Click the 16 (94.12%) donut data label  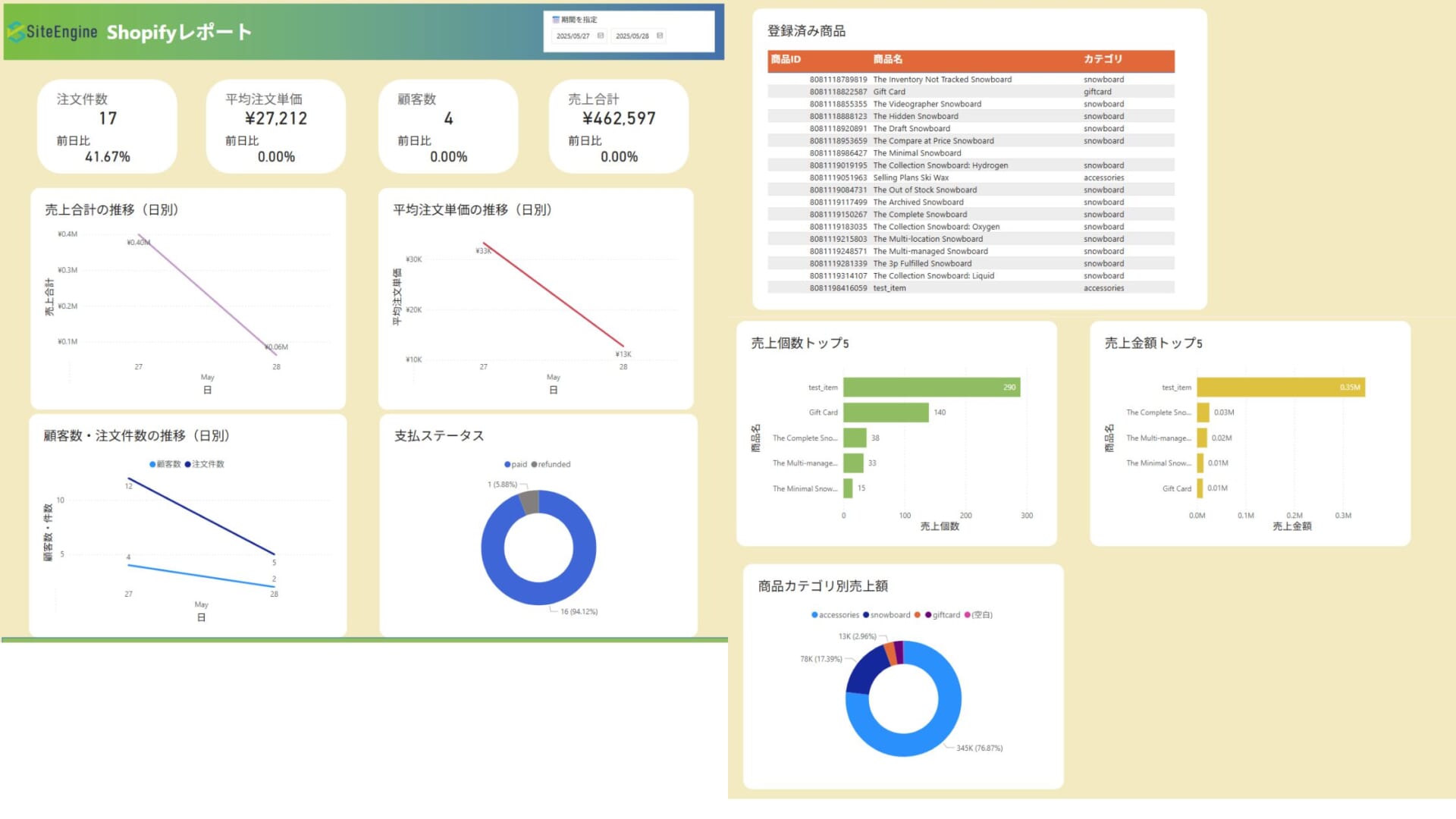579,612
